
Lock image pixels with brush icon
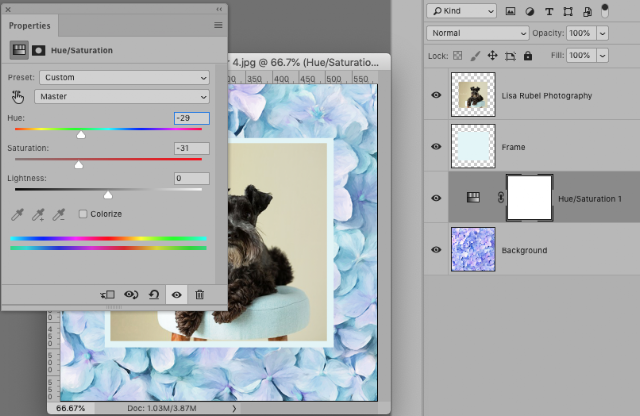(x=475, y=56)
